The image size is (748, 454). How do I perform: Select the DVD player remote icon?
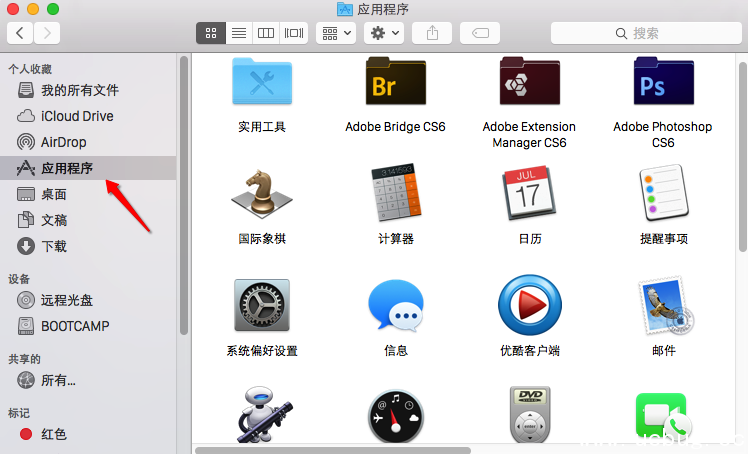(530, 414)
